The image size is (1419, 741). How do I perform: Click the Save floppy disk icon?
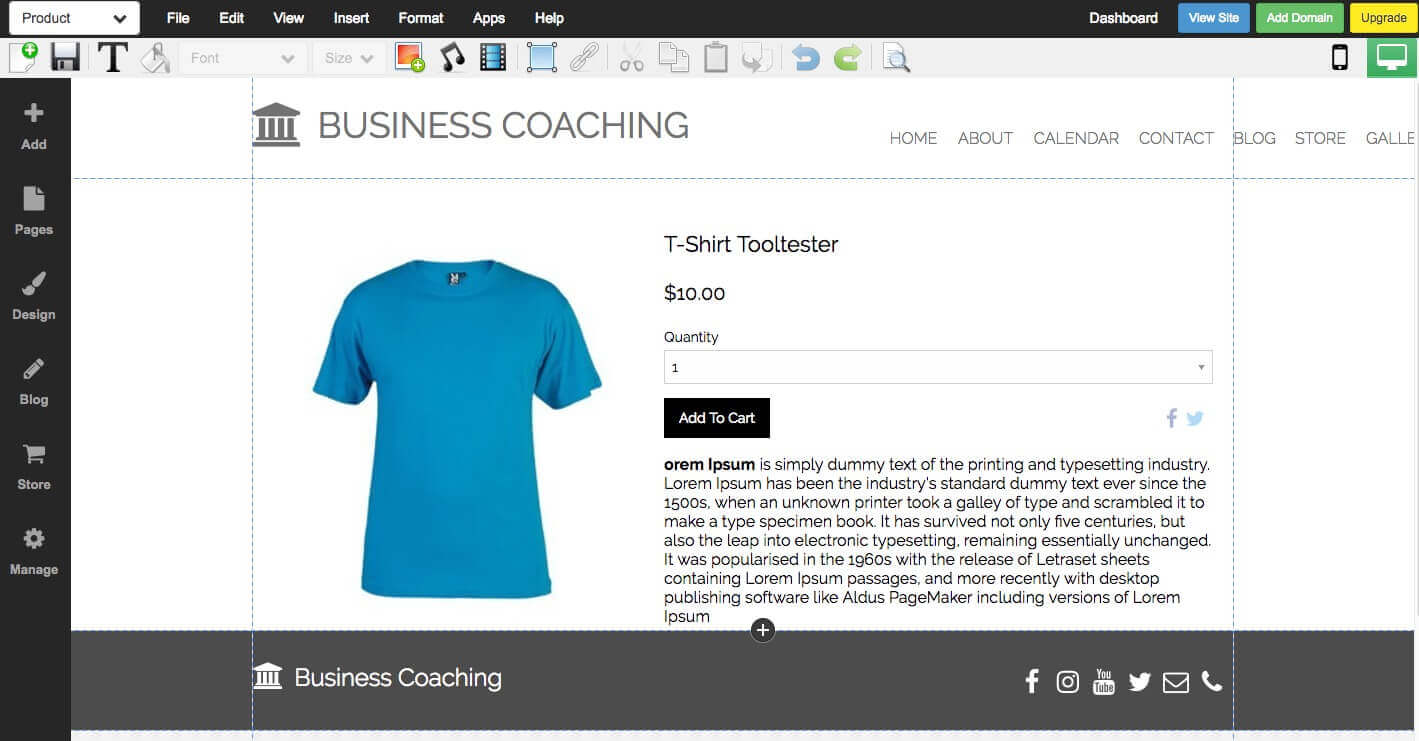coord(66,57)
